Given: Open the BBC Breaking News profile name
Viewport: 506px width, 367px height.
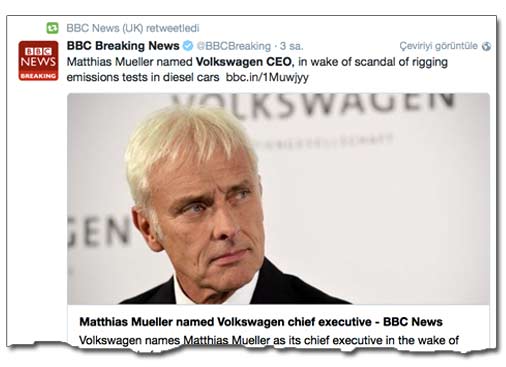Looking at the screenshot, I should (x=123, y=46).
